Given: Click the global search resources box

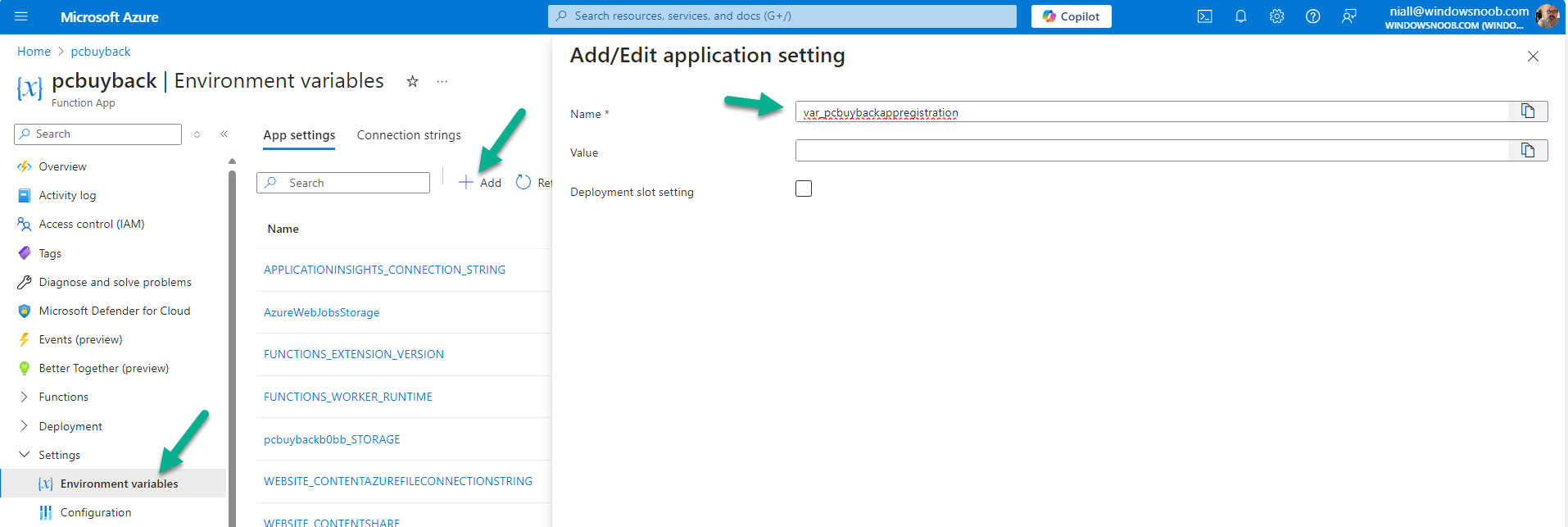Looking at the screenshot, I should (782, 16).
